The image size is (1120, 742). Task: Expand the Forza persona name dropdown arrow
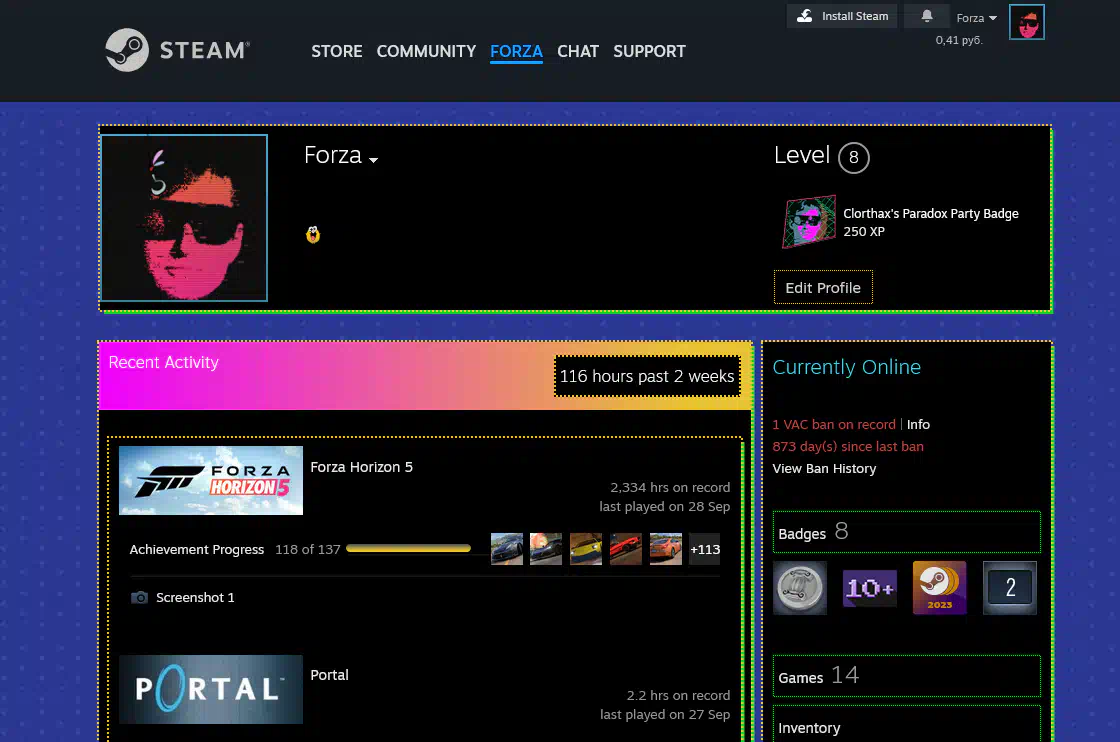coord(374,160)
